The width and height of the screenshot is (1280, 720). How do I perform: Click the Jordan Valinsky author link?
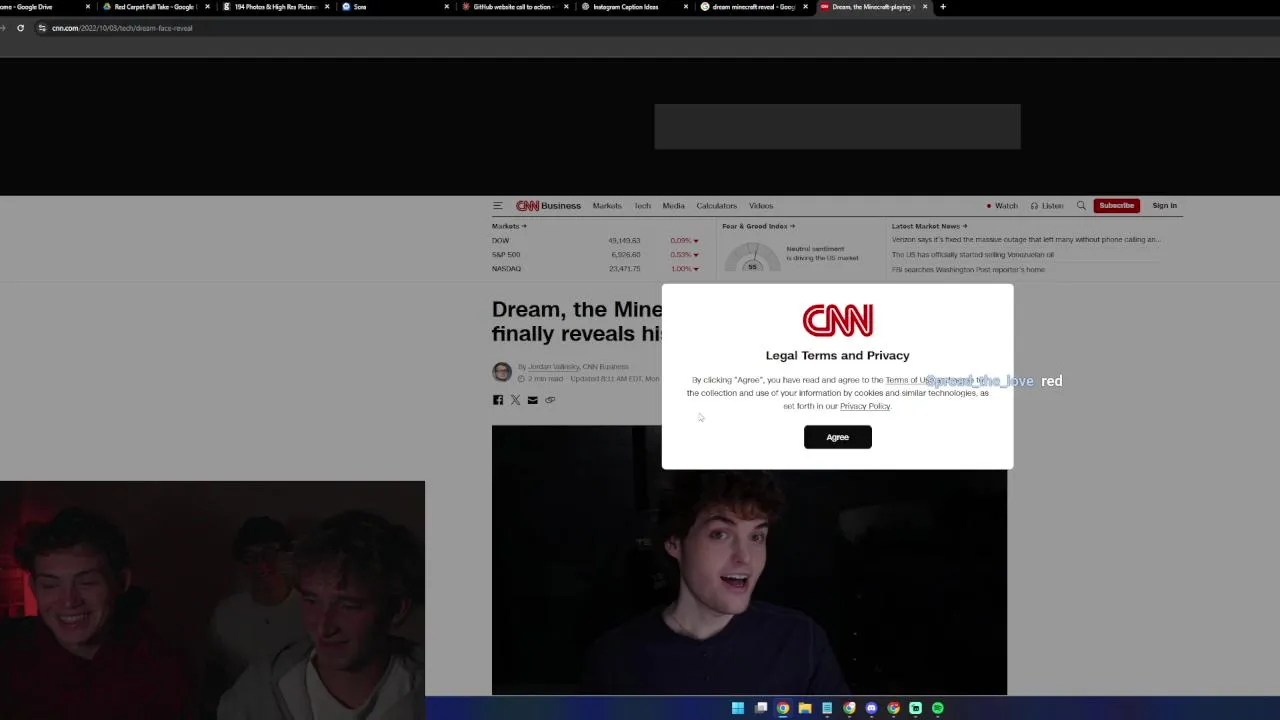click(553, 367)
